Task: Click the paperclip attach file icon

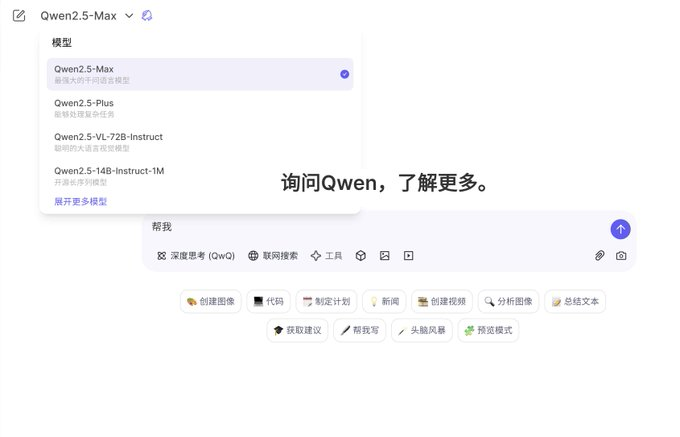Action: [600, 256]
